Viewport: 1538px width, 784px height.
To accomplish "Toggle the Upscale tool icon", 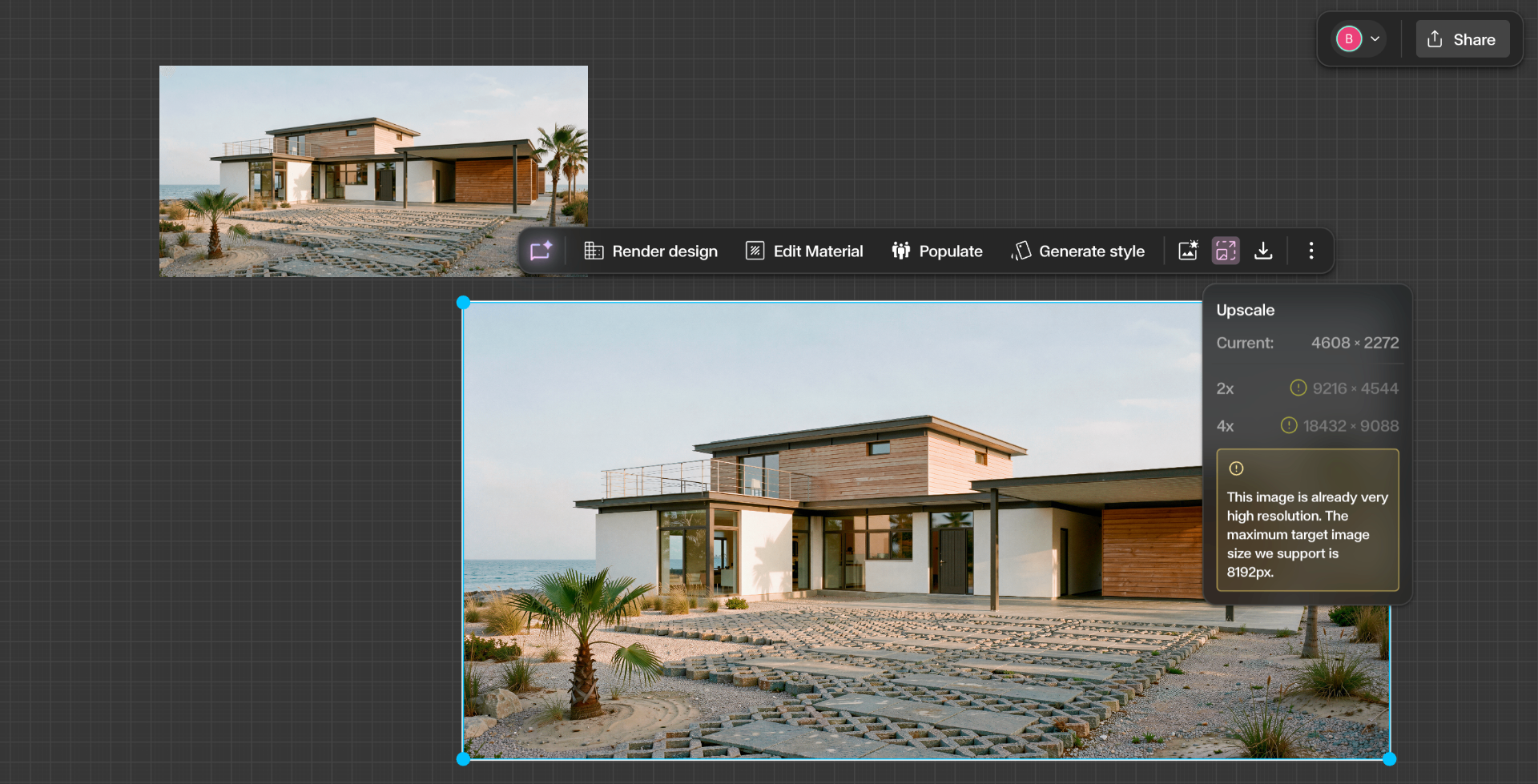I will pos(1226,251).
